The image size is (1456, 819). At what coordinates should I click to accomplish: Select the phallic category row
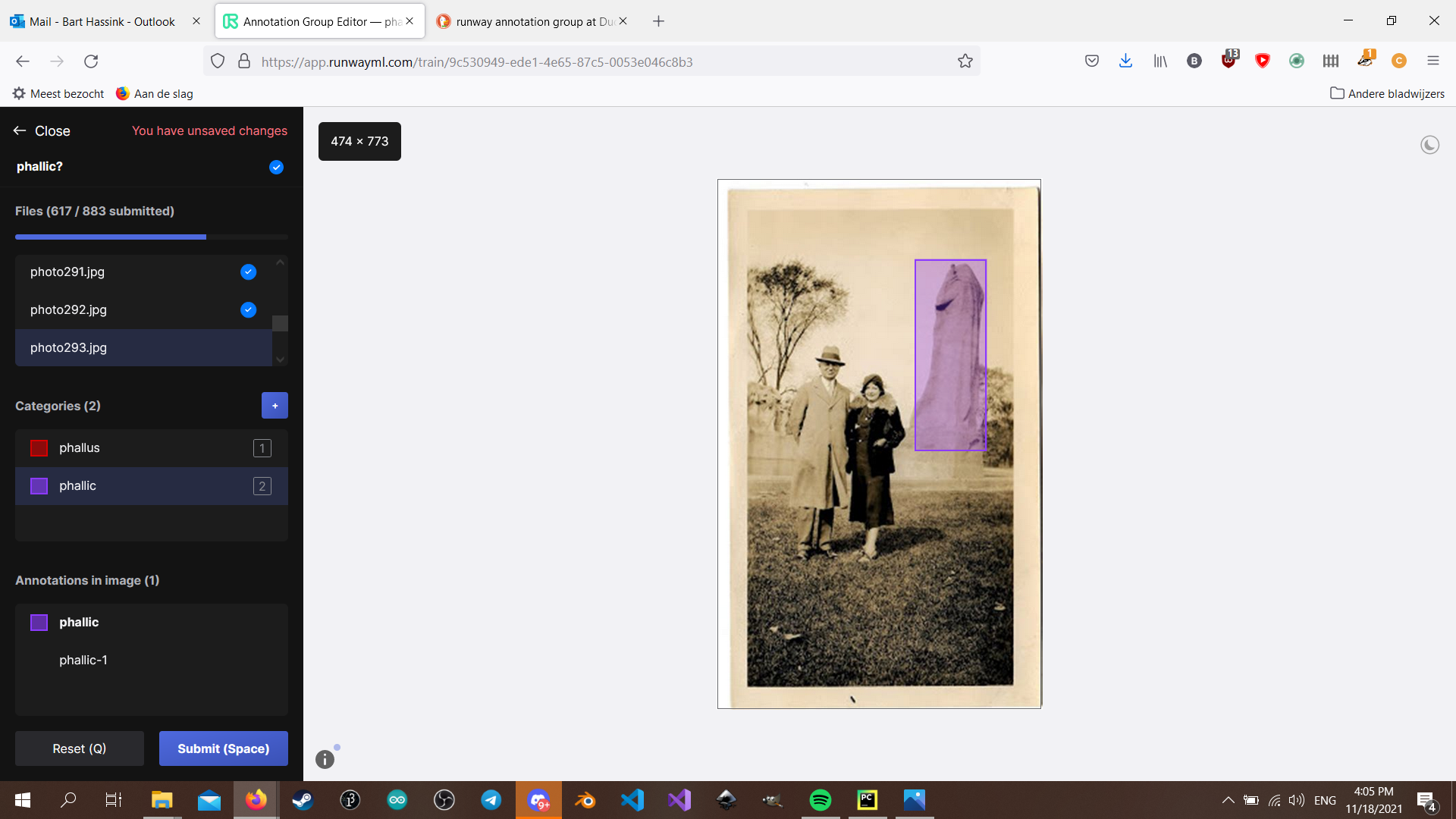coord(152,486)
